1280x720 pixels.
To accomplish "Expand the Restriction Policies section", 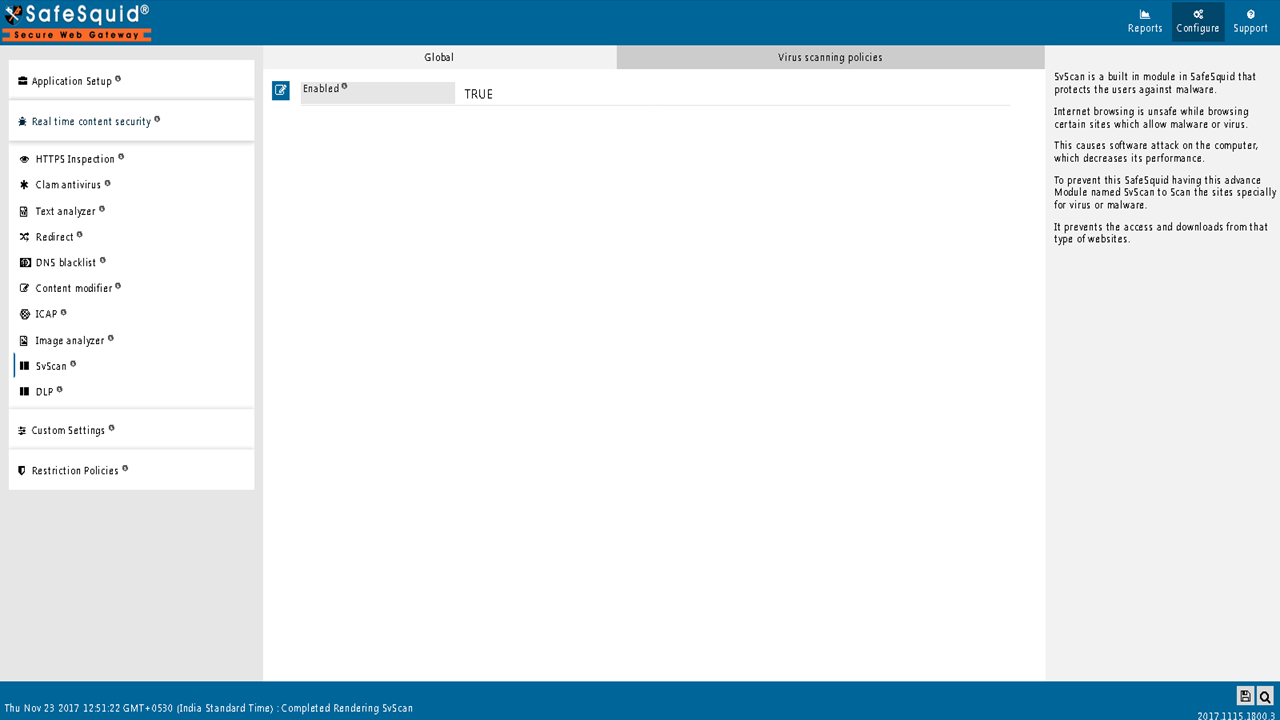I will (131, 470).
